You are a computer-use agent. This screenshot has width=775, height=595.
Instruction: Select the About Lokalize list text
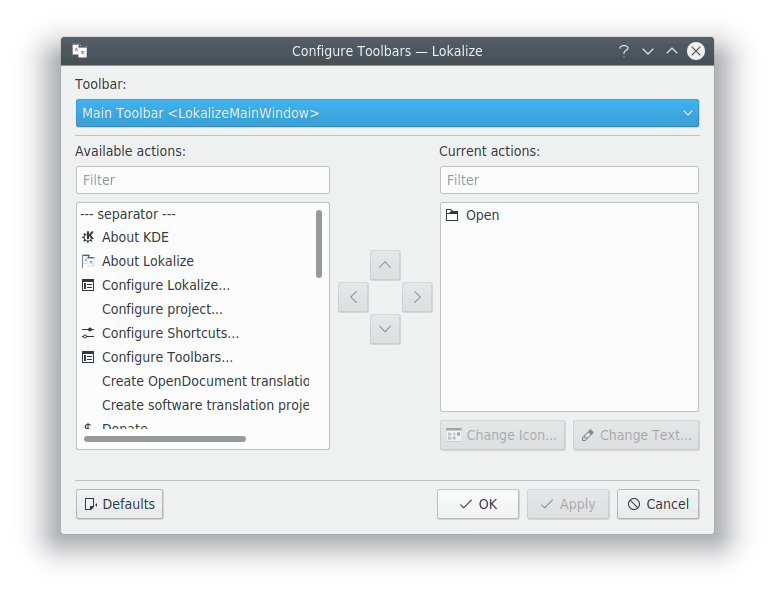(148, 261)
